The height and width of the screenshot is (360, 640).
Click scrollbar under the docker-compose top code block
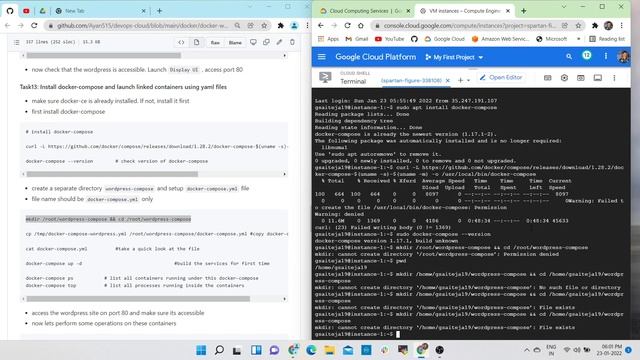[x=138, y=299]
